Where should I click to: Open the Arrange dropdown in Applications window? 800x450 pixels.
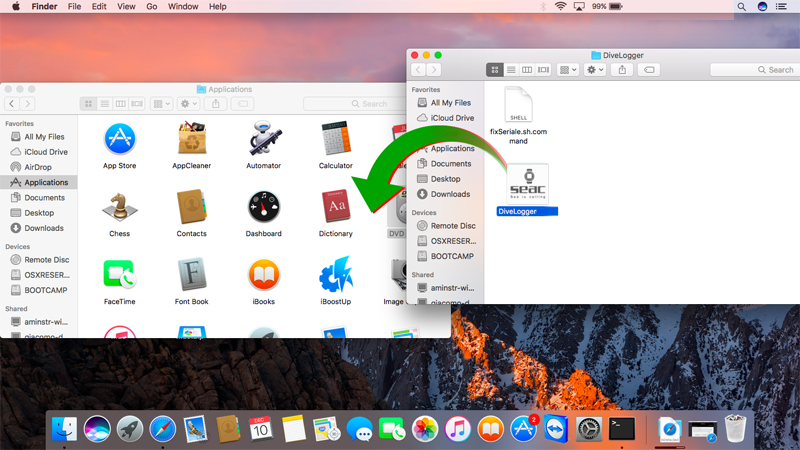click(x=162, y=104)
